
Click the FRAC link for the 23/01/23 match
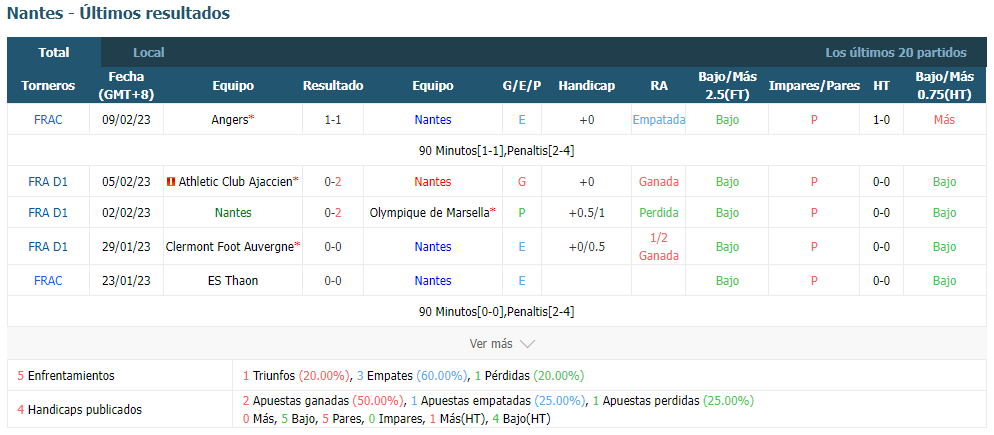coord(48,280)
